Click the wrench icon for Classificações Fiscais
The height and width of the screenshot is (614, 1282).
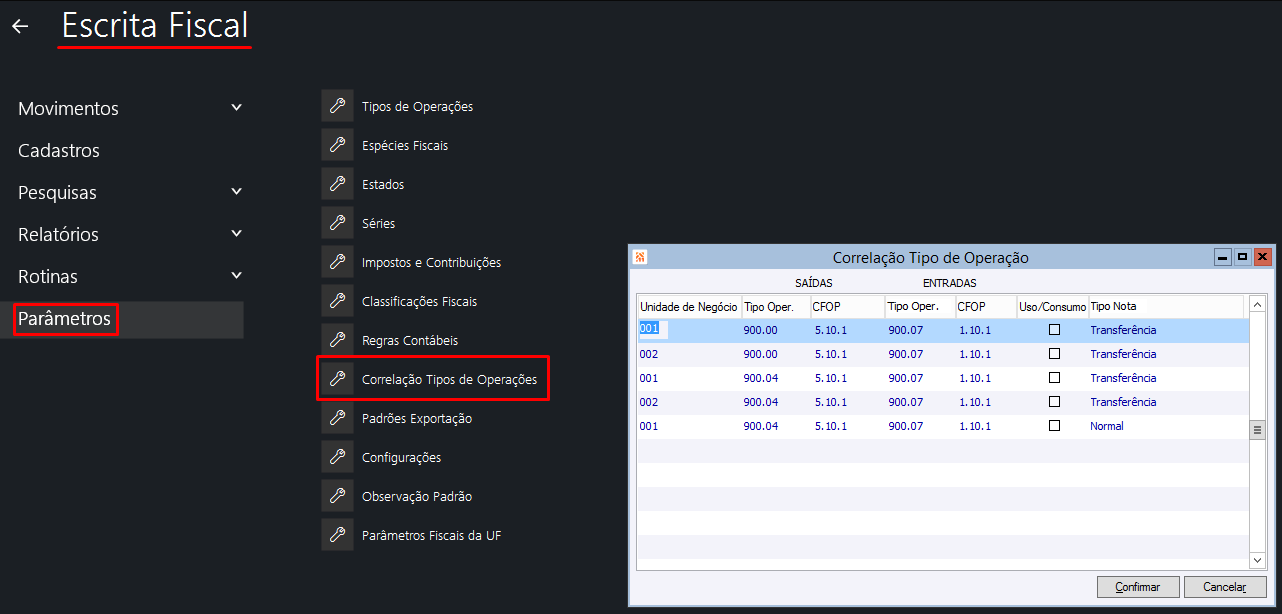pyautogui.click(x=338, y=301)
